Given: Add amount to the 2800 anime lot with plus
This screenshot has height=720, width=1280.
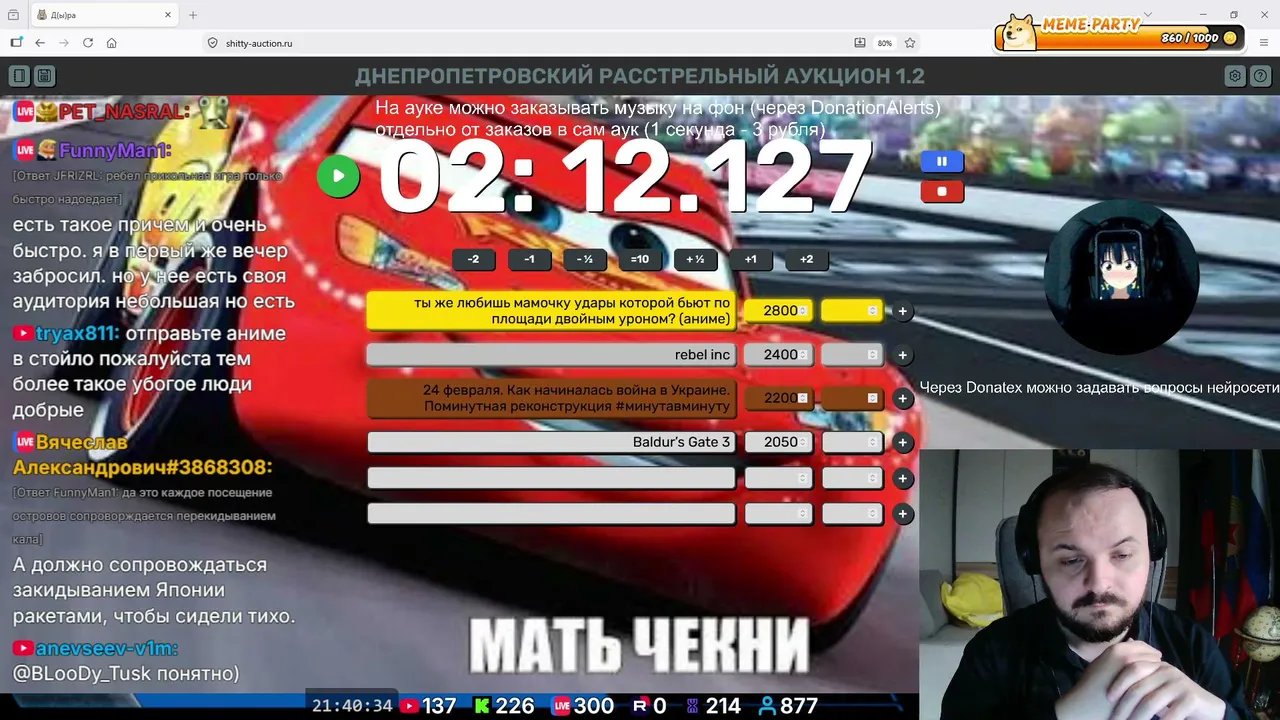Looking at the screenshot, I should [902, 311].
